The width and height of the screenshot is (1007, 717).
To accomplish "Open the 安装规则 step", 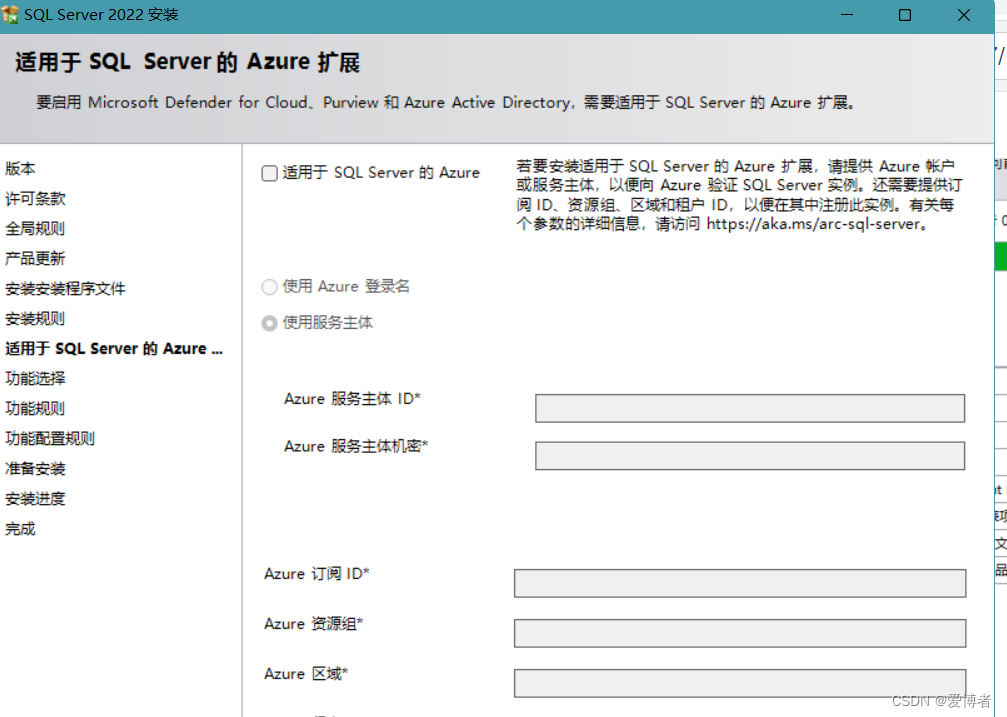I will (x=33, y=318).
